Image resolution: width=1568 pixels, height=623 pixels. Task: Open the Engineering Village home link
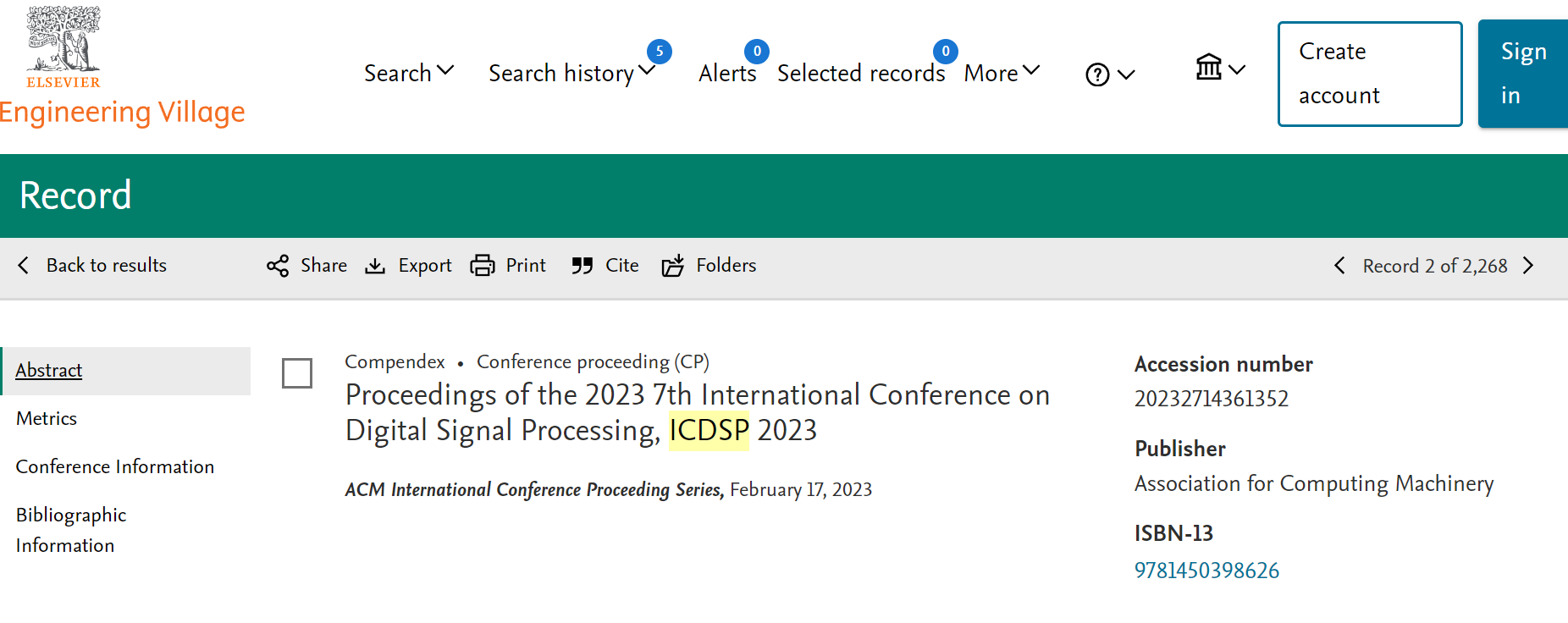122,113
